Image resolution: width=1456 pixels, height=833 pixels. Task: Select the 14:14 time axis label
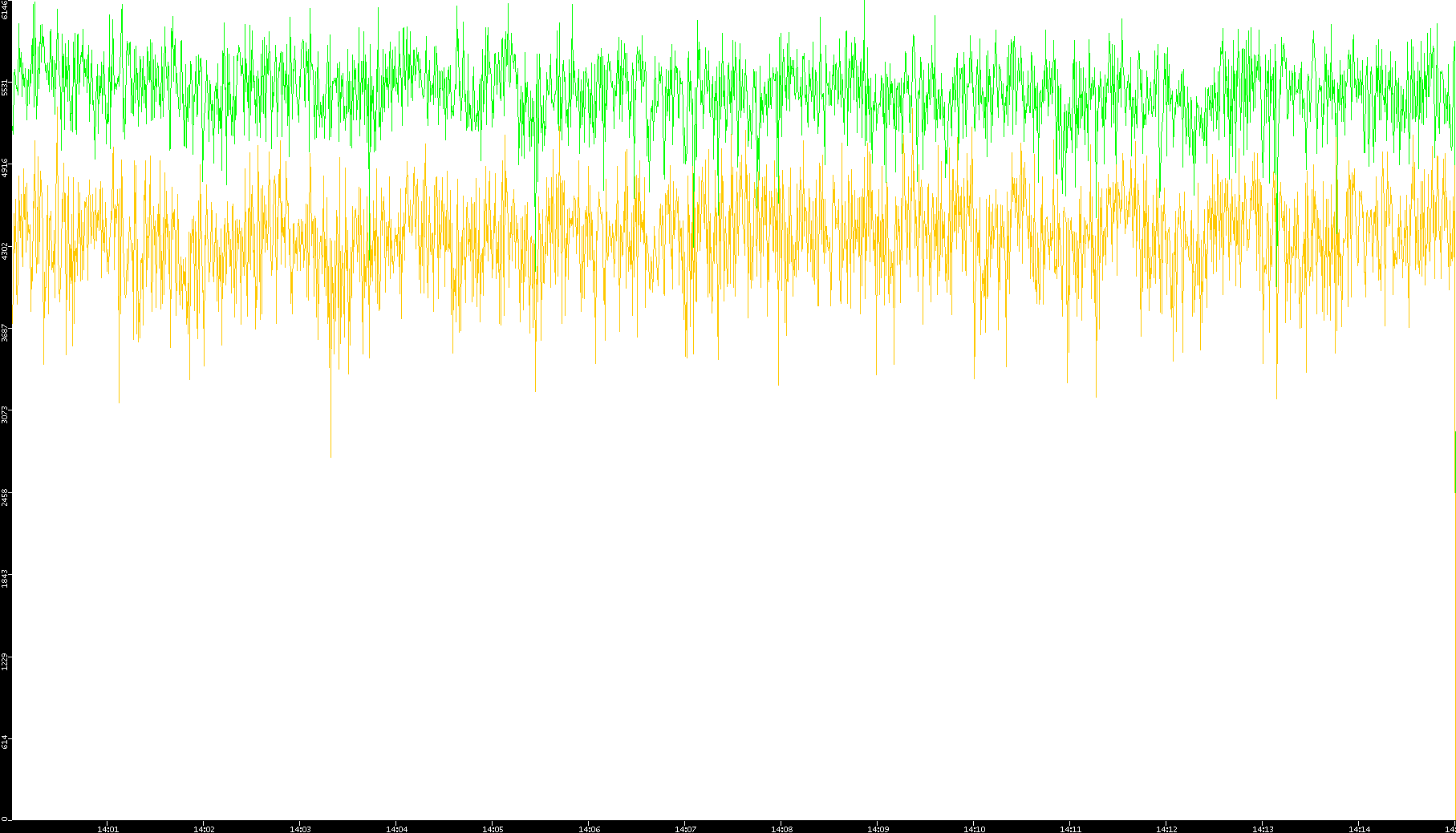tap(1359, 828)
